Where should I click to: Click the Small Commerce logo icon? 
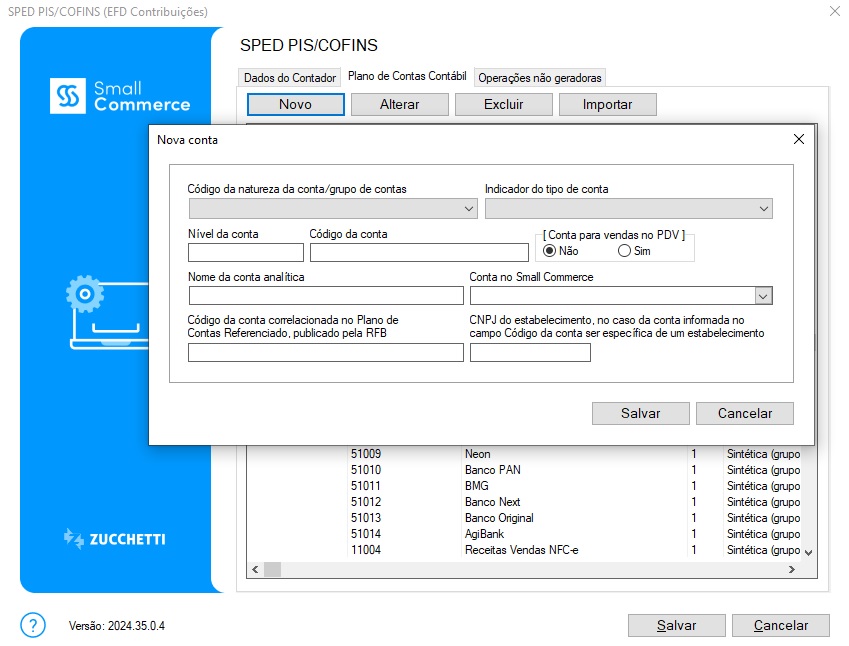coord(69,96)
